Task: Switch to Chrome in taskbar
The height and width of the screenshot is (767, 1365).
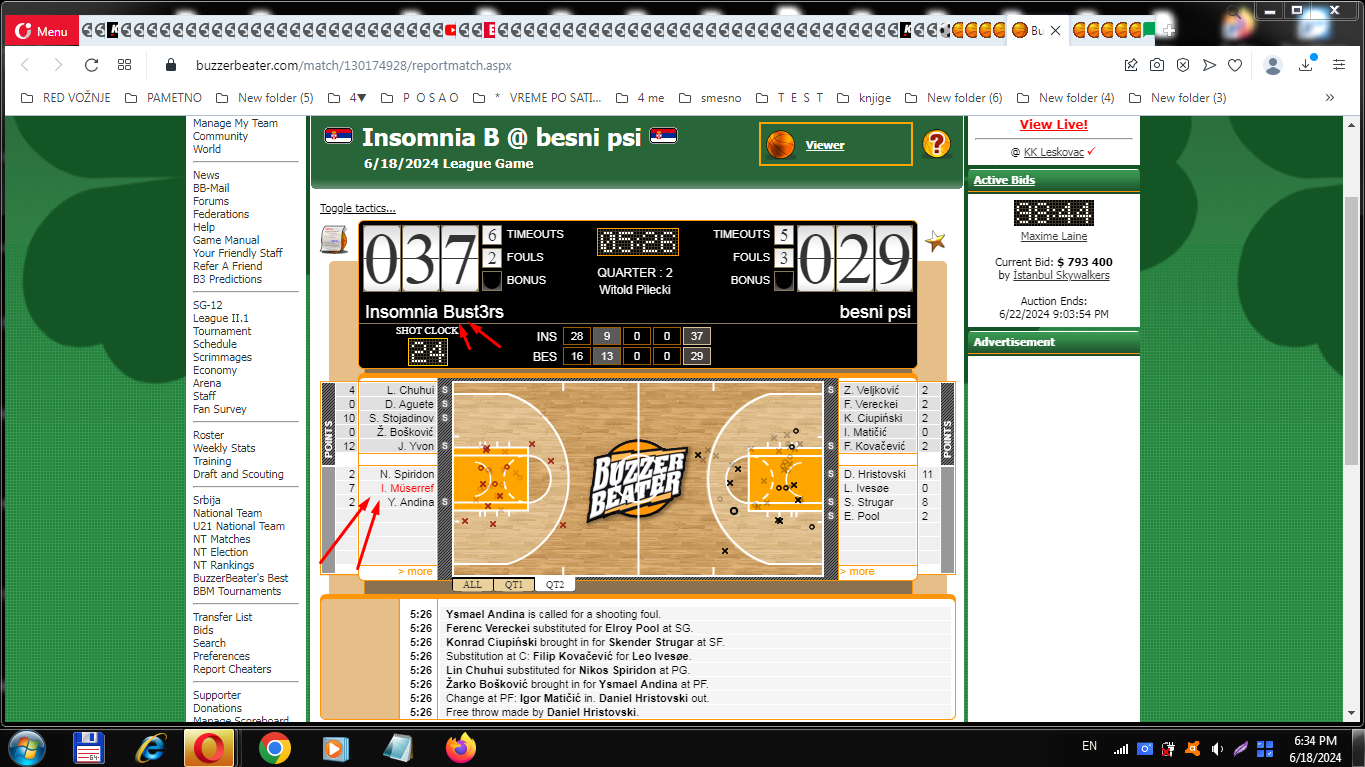Action: coord(274,747)
